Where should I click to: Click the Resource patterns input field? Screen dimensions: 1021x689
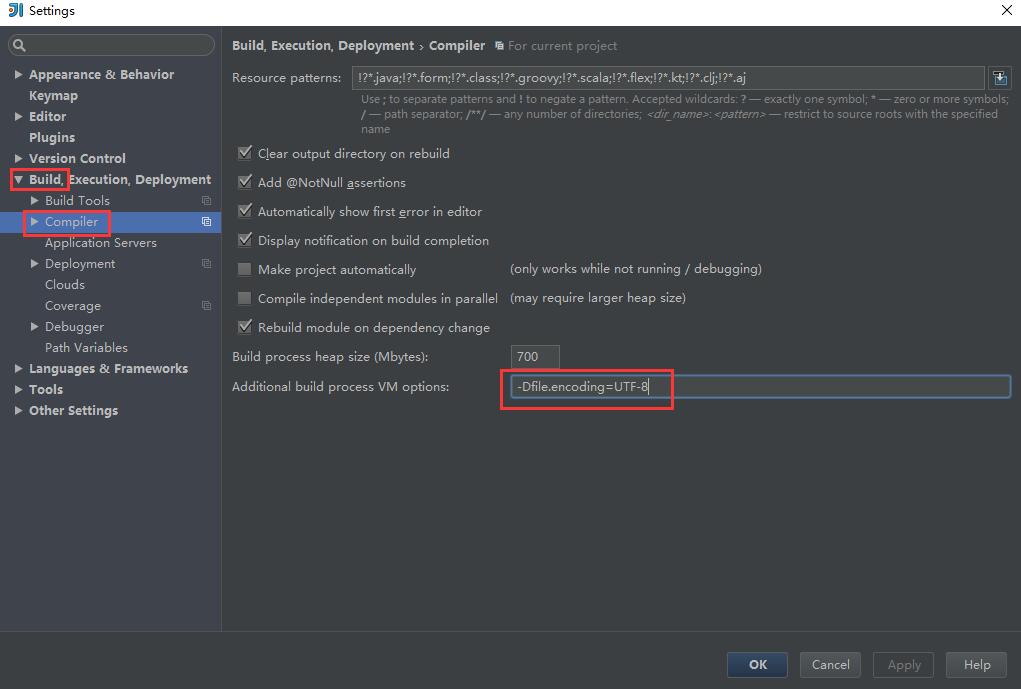668,78
